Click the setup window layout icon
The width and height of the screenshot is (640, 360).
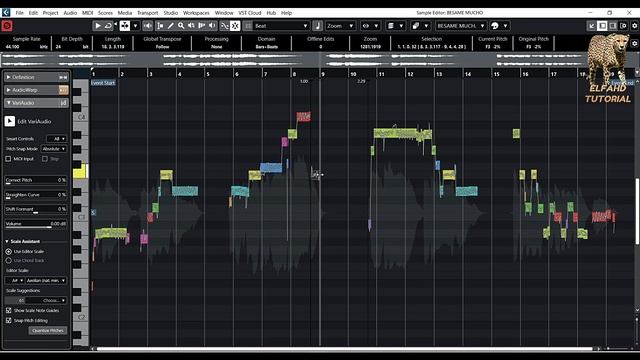click(x=623, y=26)
